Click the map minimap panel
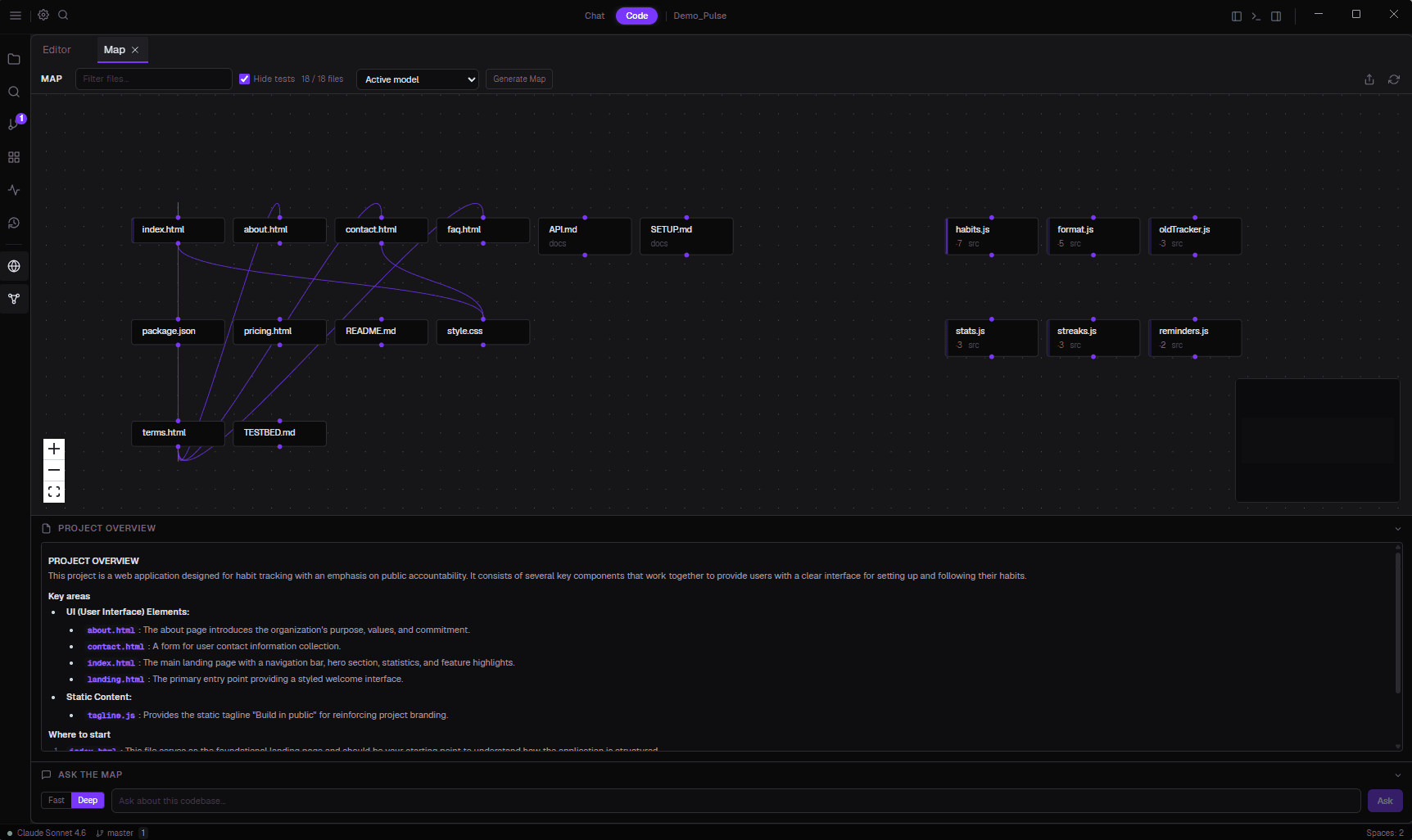Image resolution: width=1412 pixels, height=840 pixels. 1317,440
